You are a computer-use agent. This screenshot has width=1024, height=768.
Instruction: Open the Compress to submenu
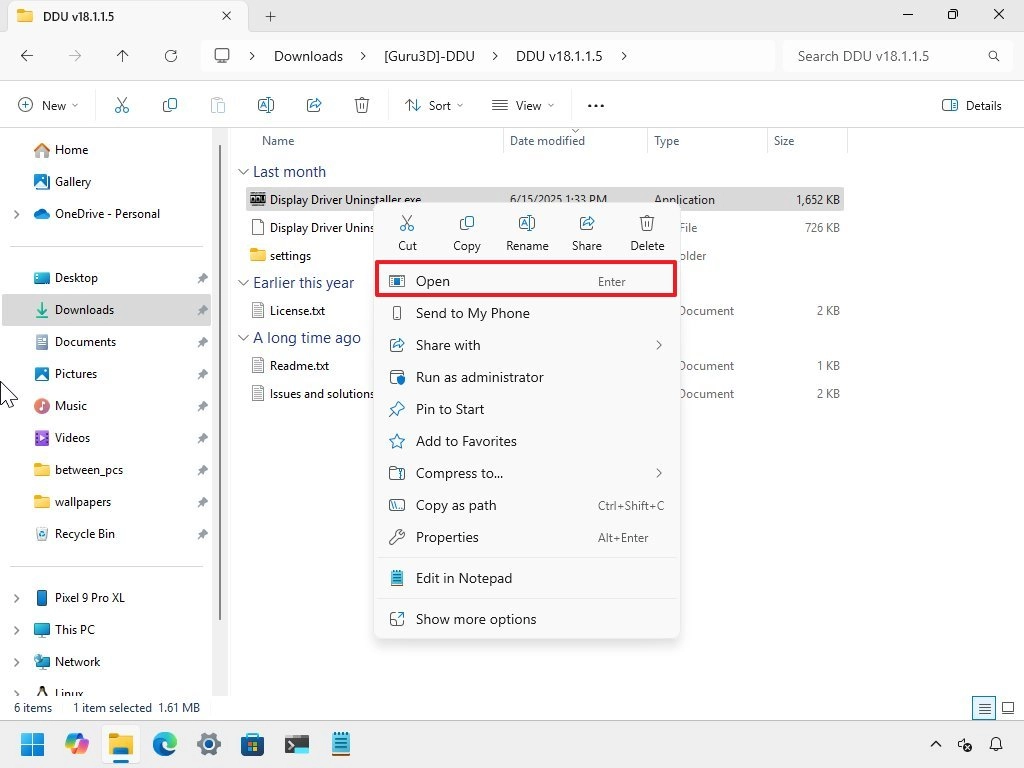click(526, 473)
